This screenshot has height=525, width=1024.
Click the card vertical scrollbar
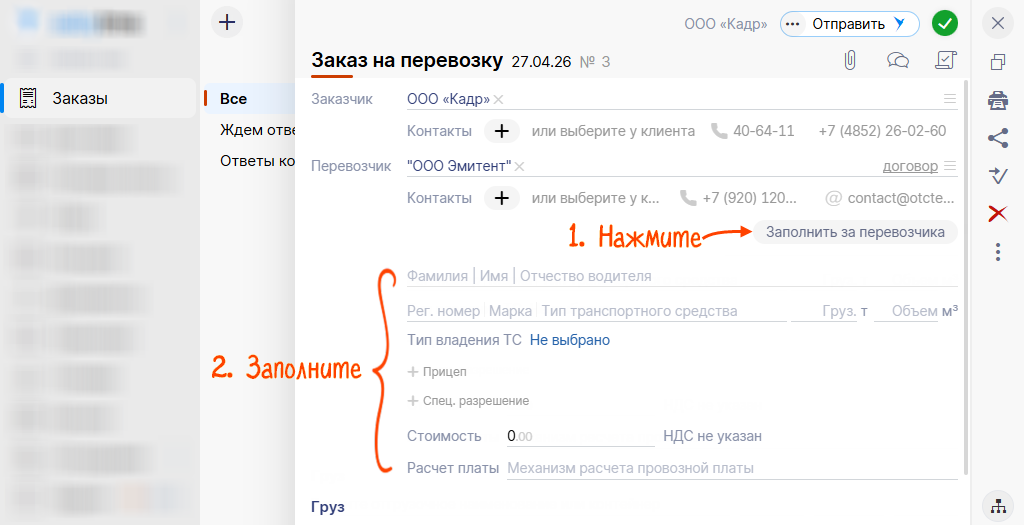(x=967, y=278)
